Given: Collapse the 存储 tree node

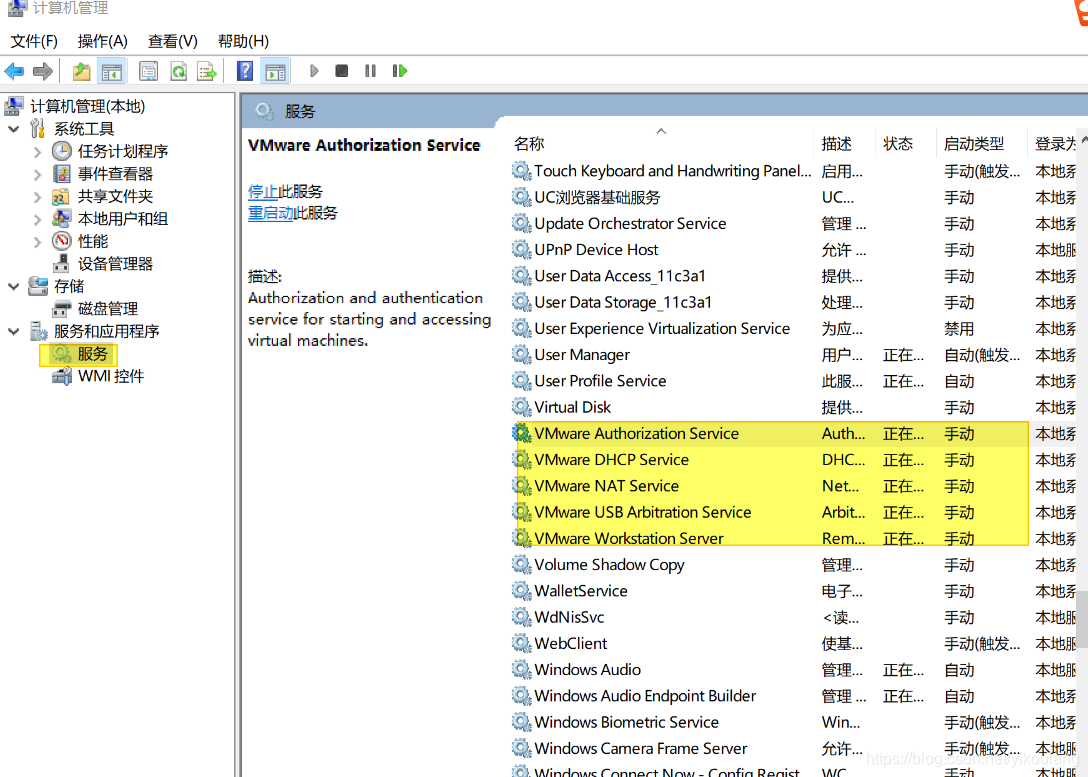Looking at the screenshot, I should coord(13,287).
